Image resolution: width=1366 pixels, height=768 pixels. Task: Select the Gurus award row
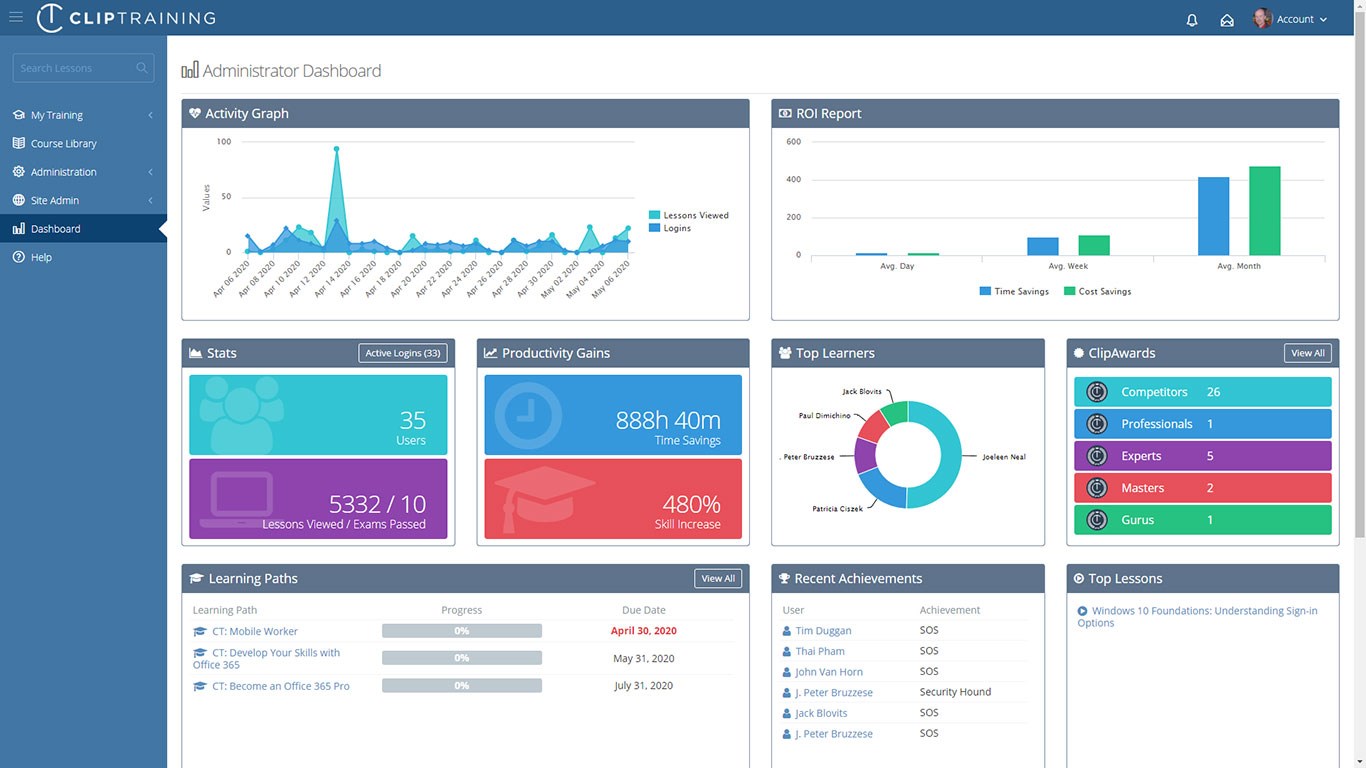coord(1203,520)
